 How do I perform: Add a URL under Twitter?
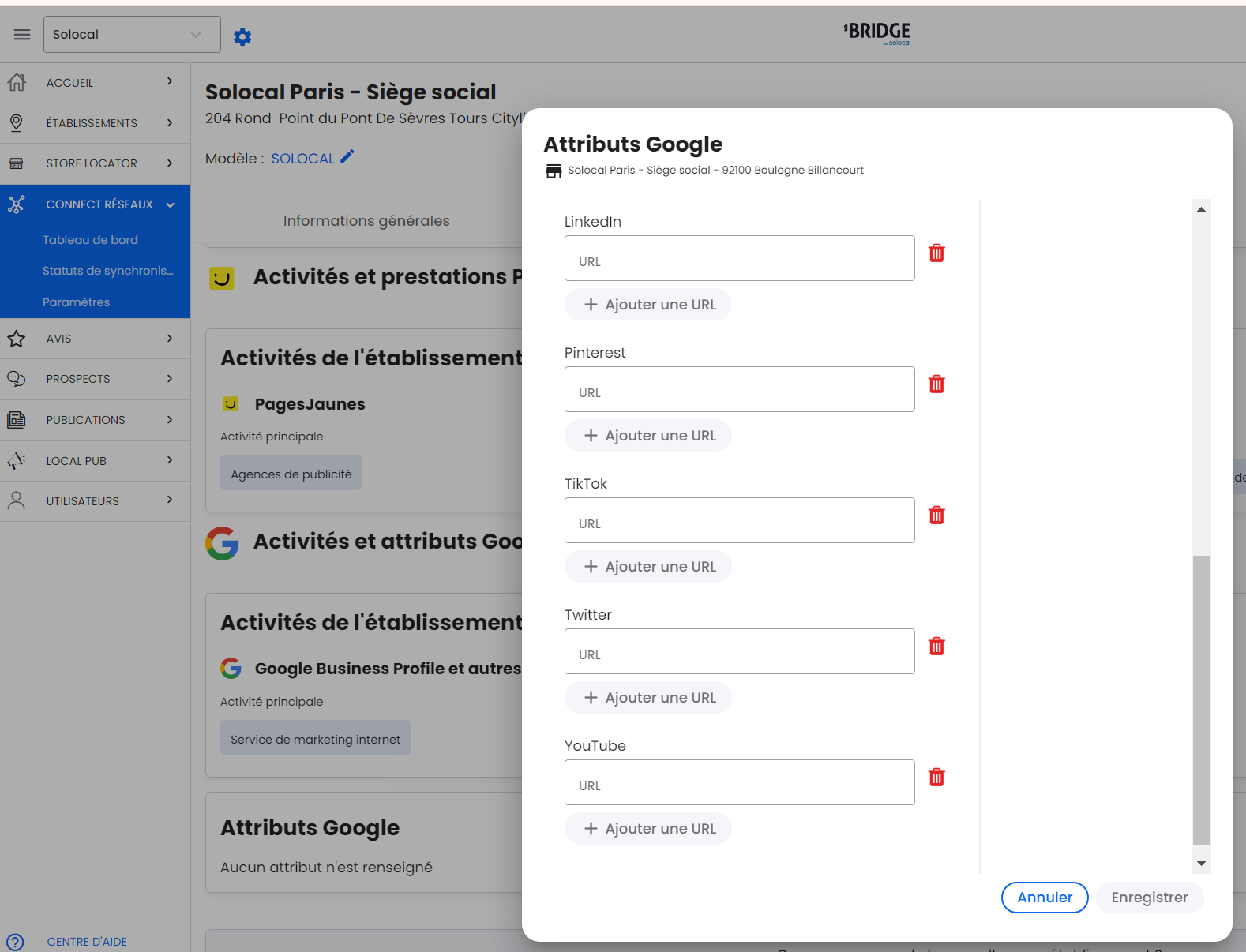(x=648, y=698)
